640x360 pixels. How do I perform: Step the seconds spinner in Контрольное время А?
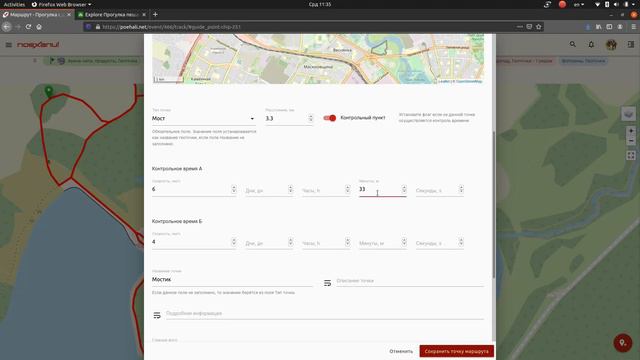(x=461, y=189)
